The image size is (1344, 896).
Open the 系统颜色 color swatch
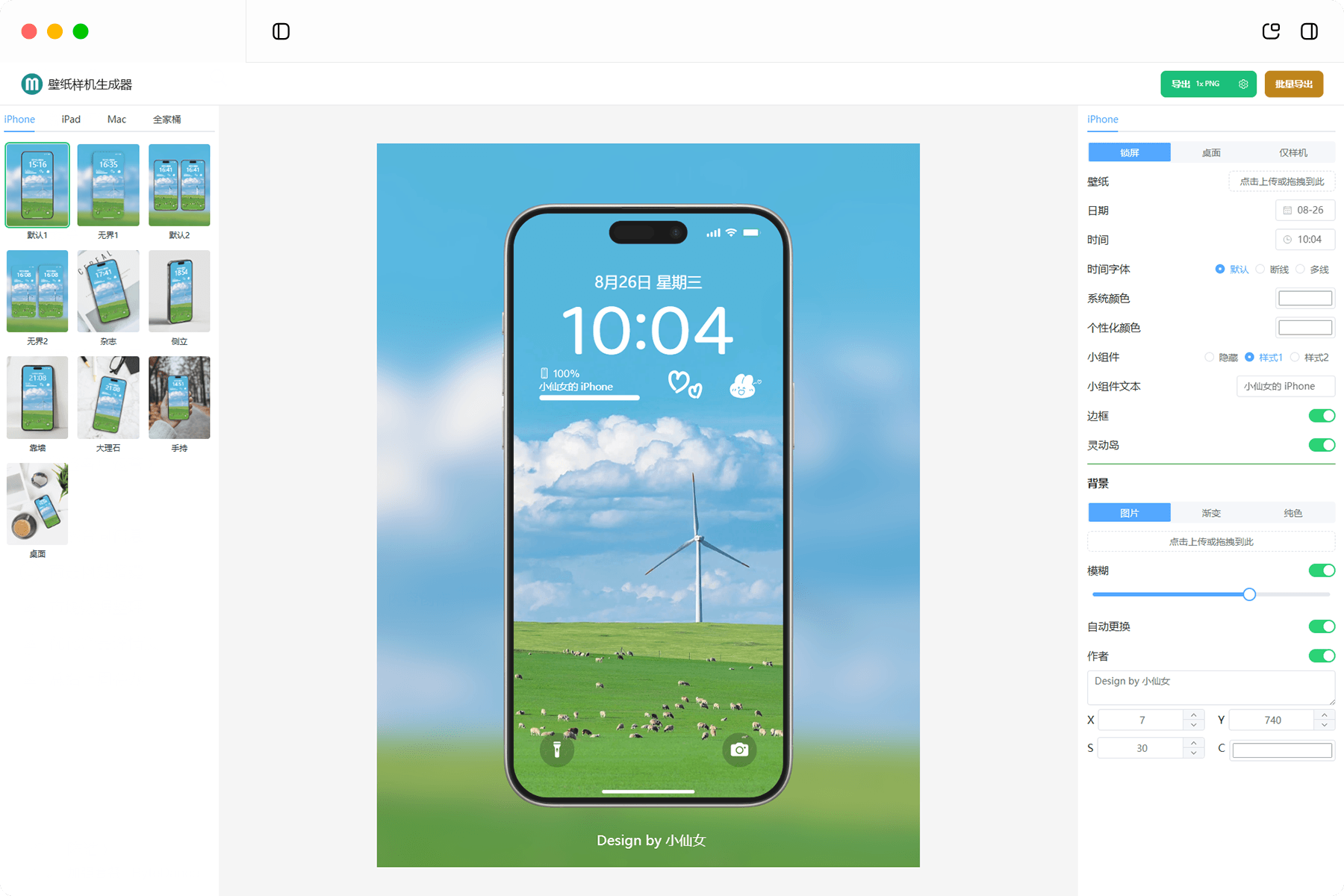click(x=1305, y=299)
